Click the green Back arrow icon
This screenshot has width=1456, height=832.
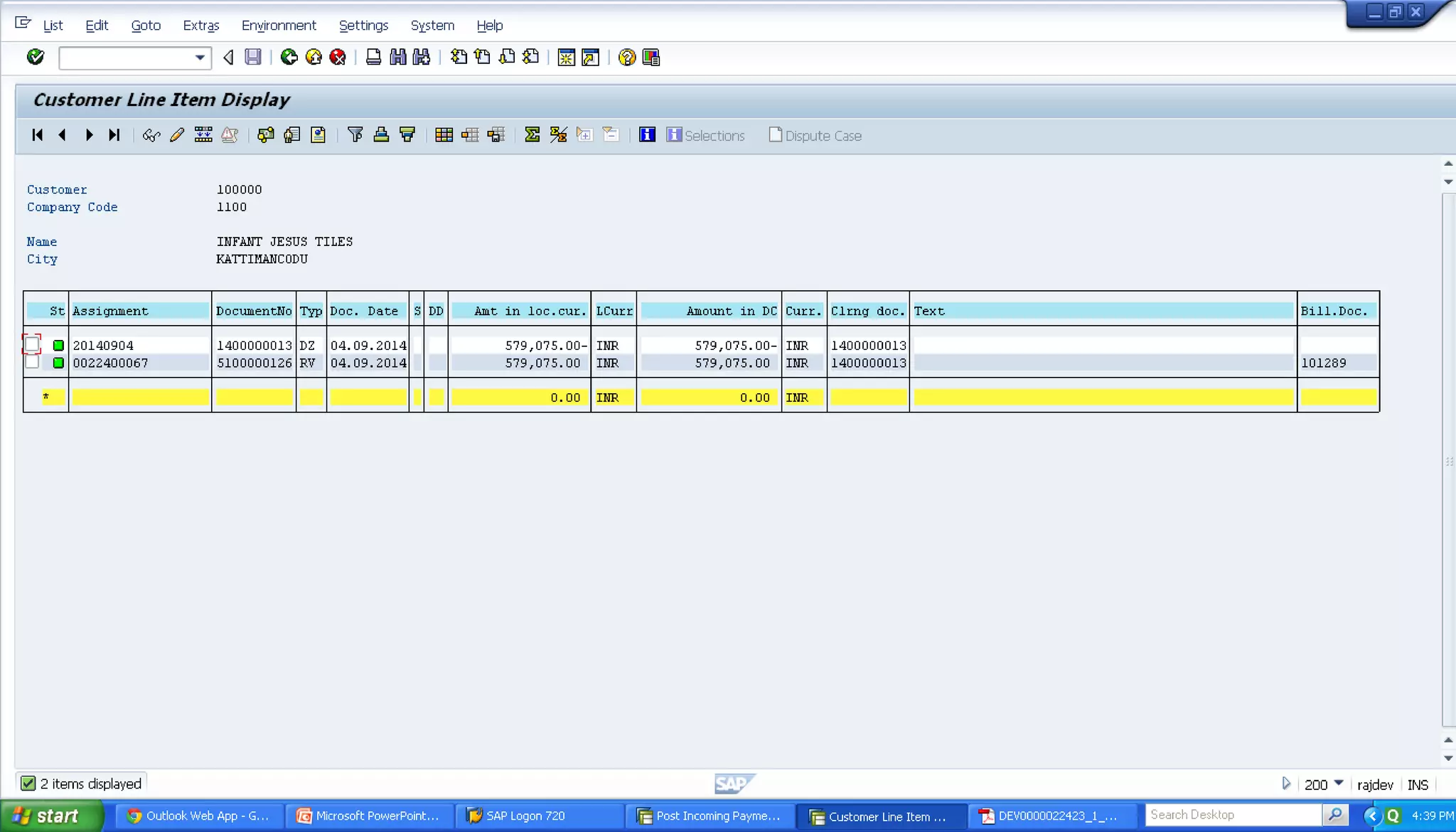pyautogui.click(x=289, y=57)
